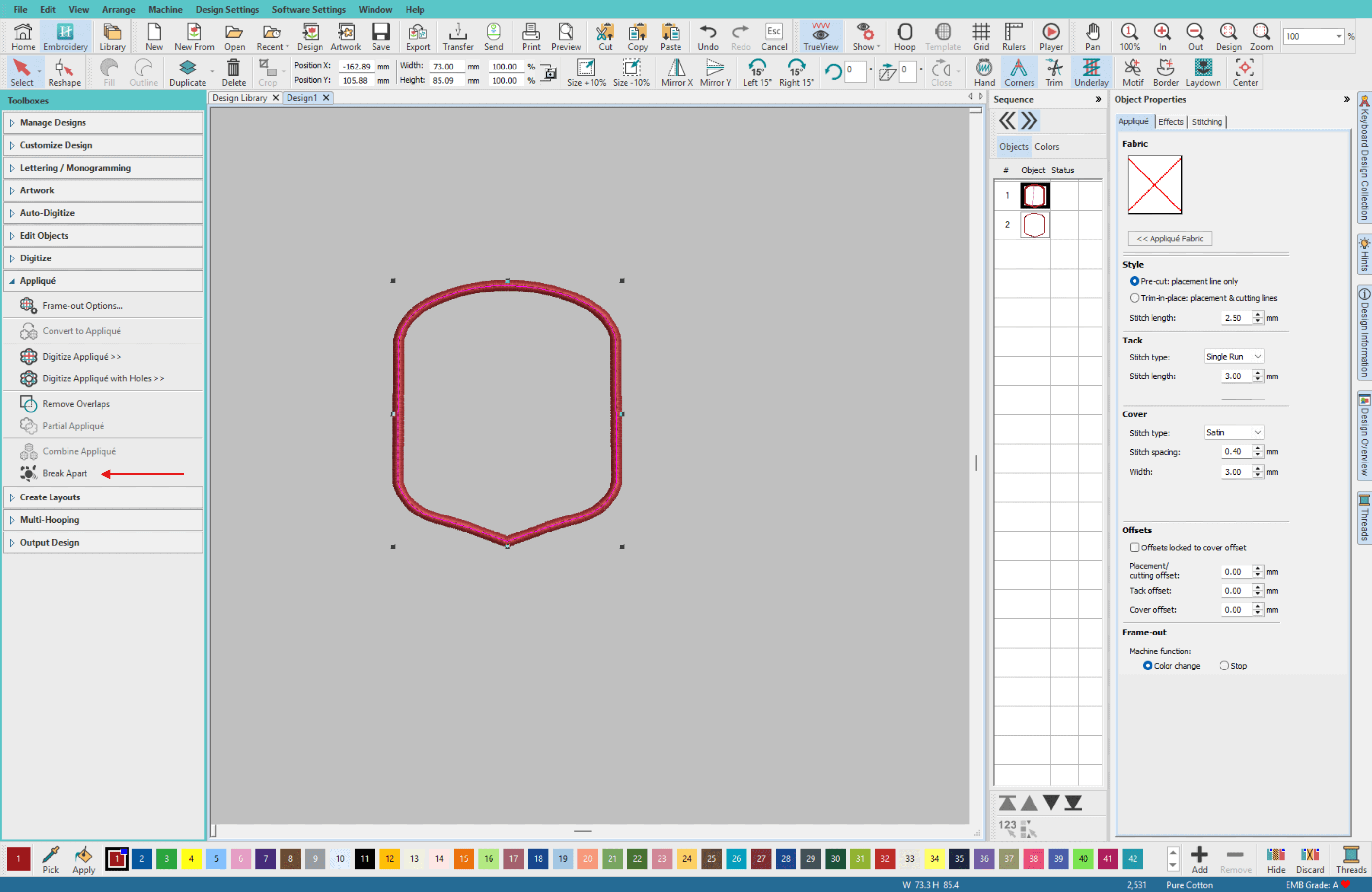Choose Stop as the frame-out machine function
Image resolution: width=1372 pixels, height=892 pixels.
coord(1224,666)
